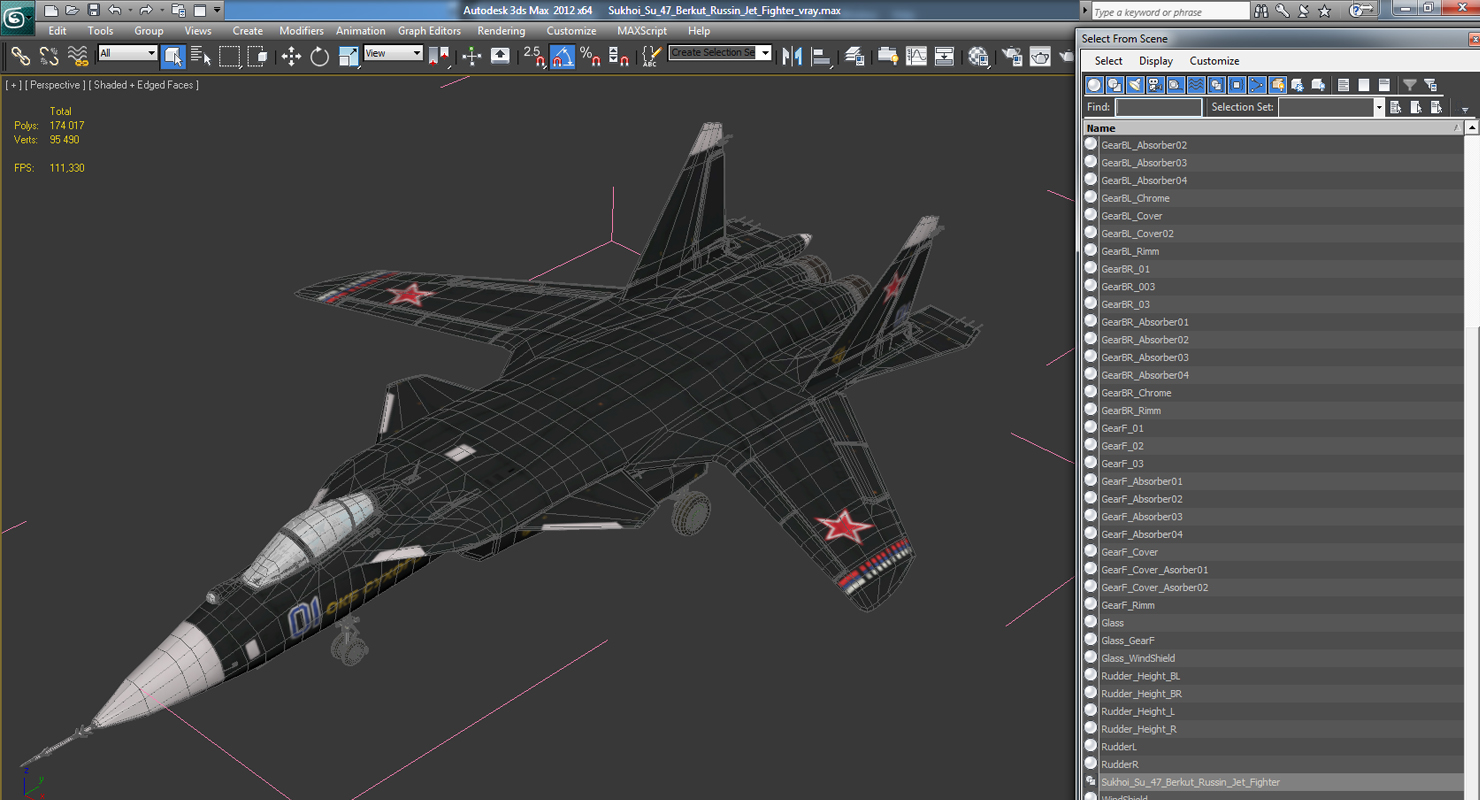Open the Rendered Frame Window
The height and width of the screenshot is (800, 1480).
1041,56
